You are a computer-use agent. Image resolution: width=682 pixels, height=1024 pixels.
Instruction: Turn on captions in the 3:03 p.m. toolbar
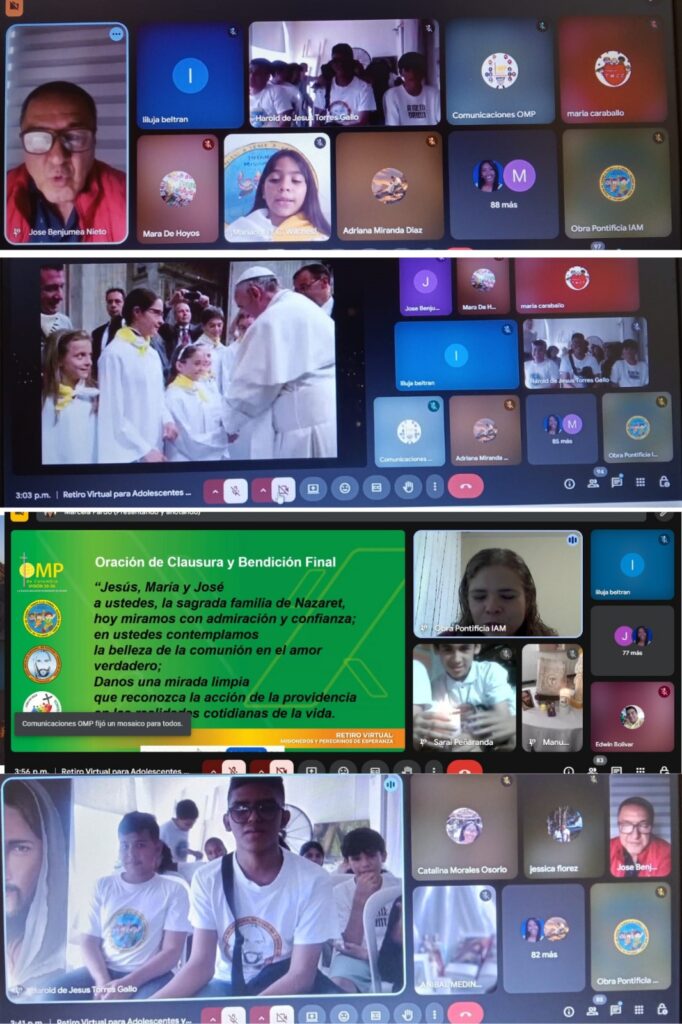pos(376,488)
